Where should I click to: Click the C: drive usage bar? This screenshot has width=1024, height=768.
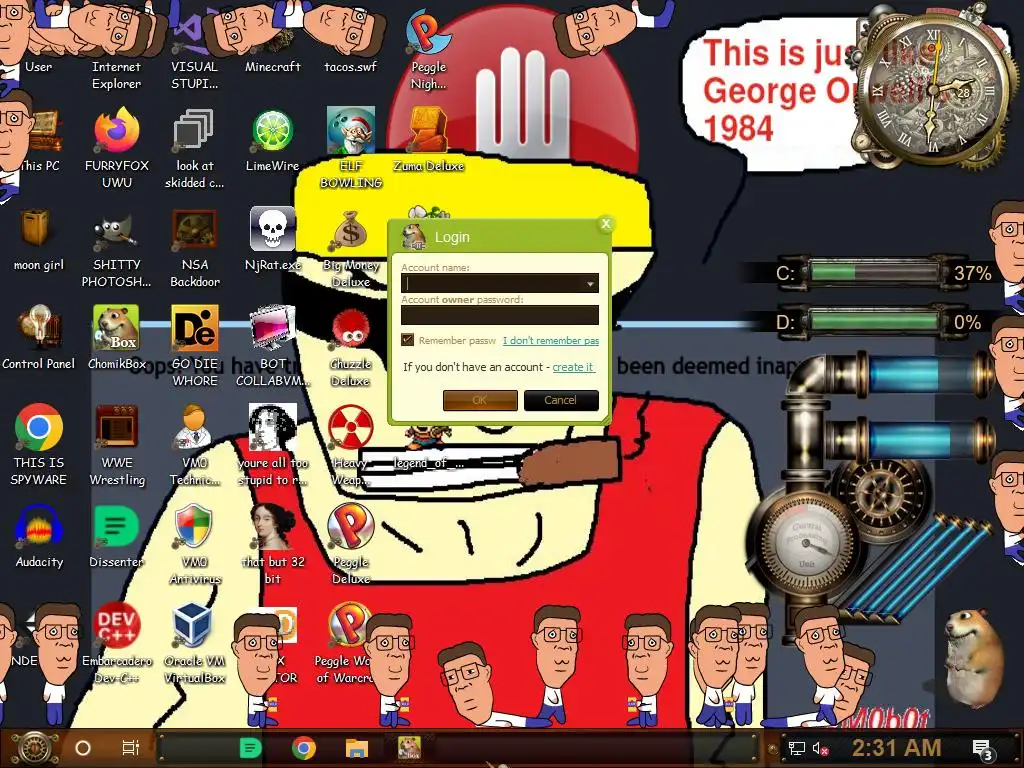(x=874, y=272)
